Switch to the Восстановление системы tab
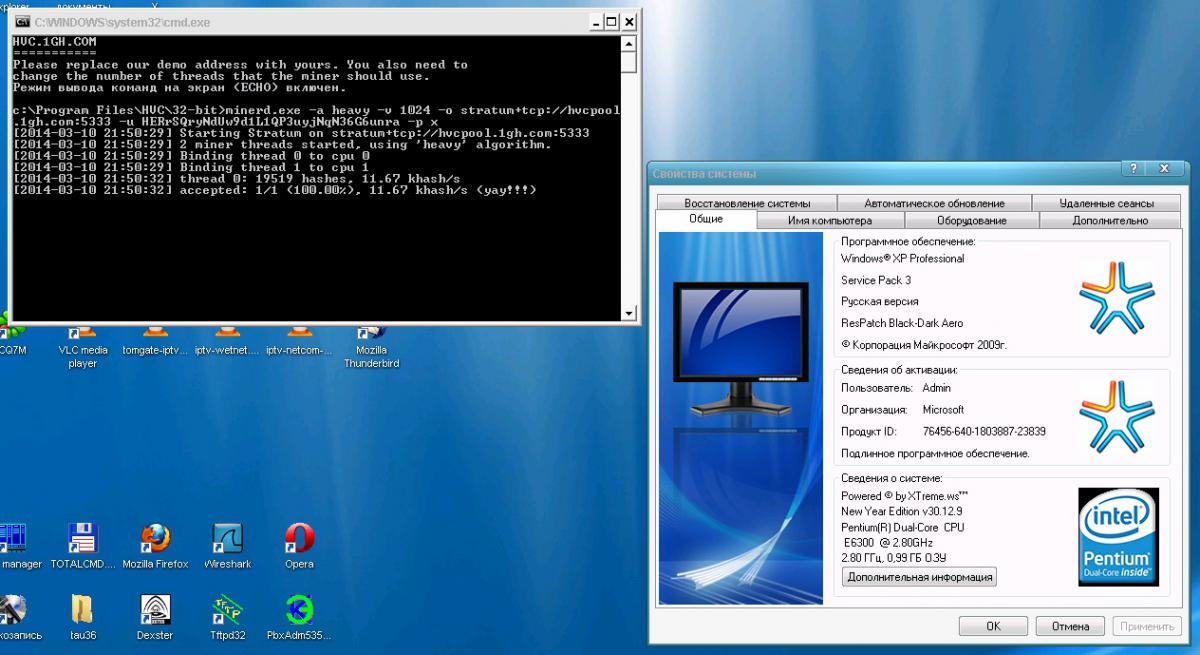This screenshot has height=655, width=1200. tap(746, 203)
